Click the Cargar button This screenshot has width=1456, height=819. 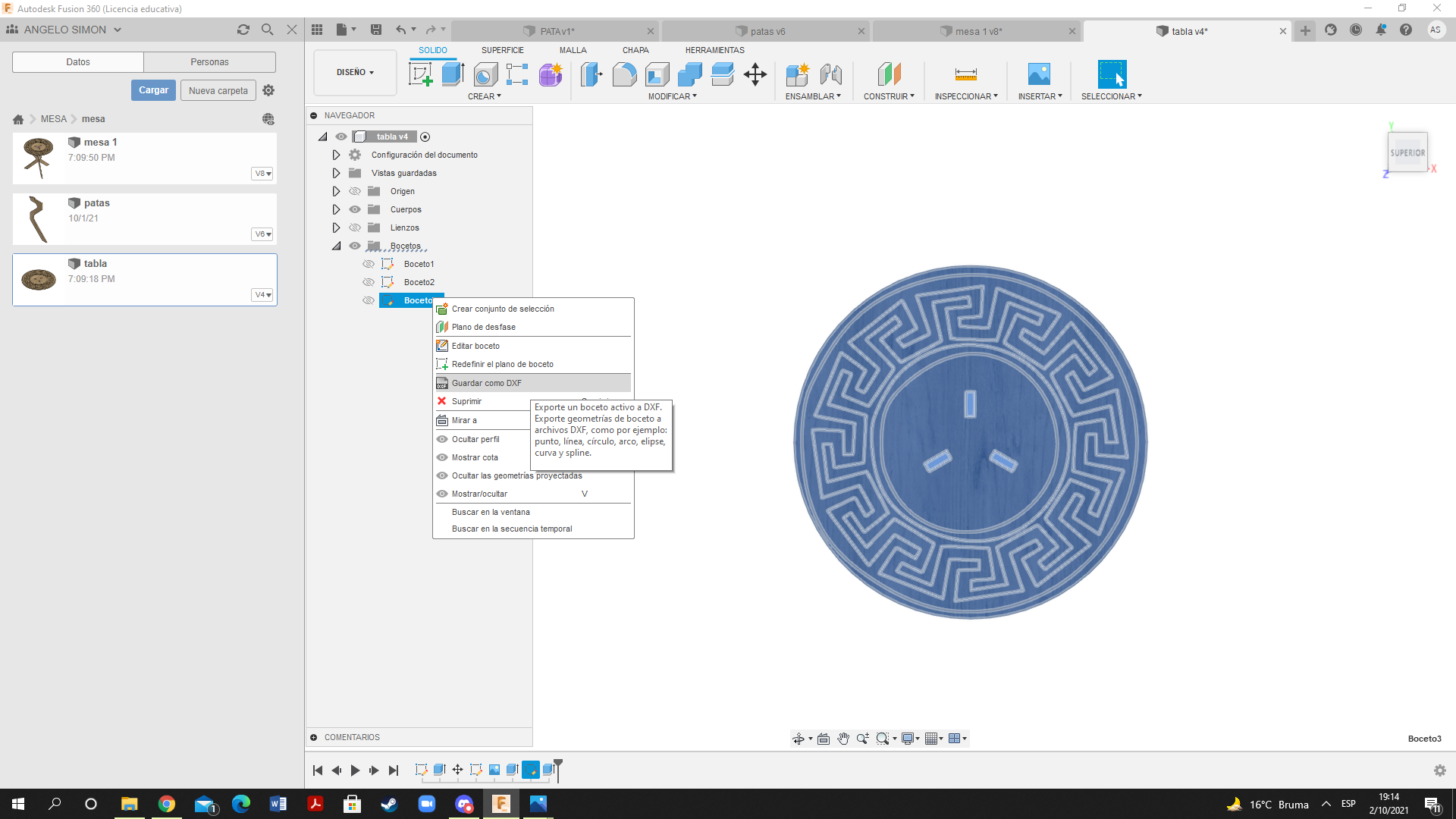point(153,90)
